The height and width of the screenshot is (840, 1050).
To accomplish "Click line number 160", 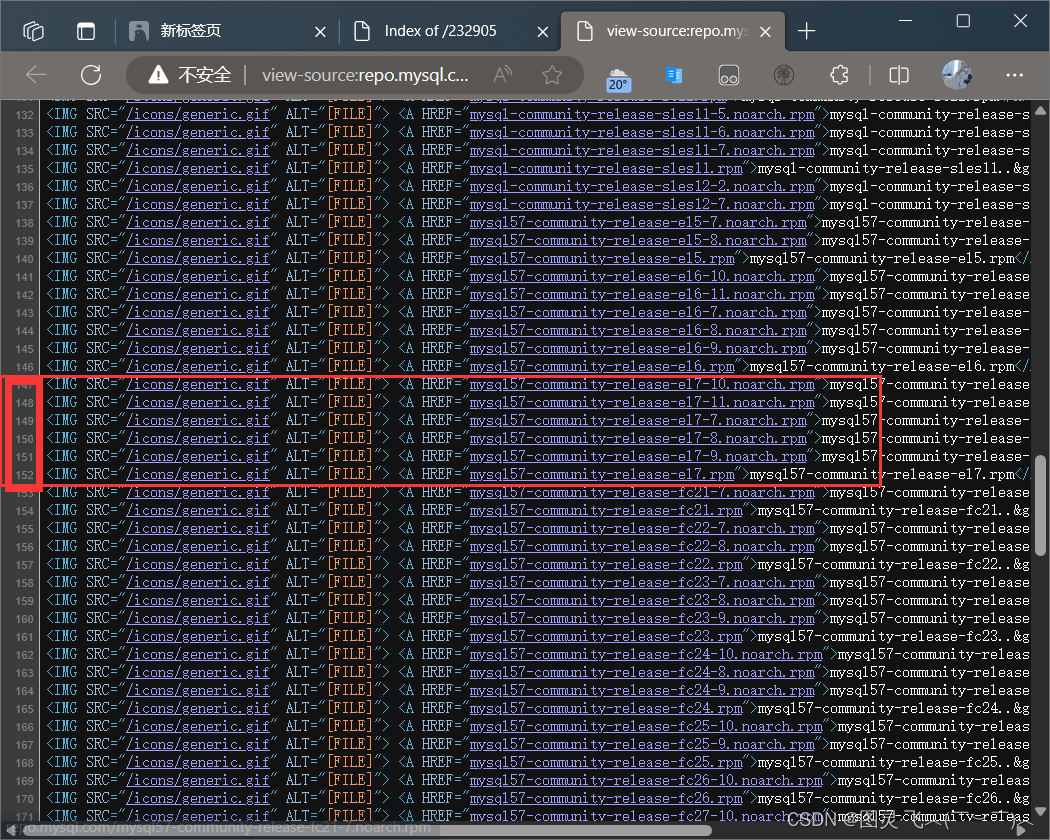I will tap(25, 619).
